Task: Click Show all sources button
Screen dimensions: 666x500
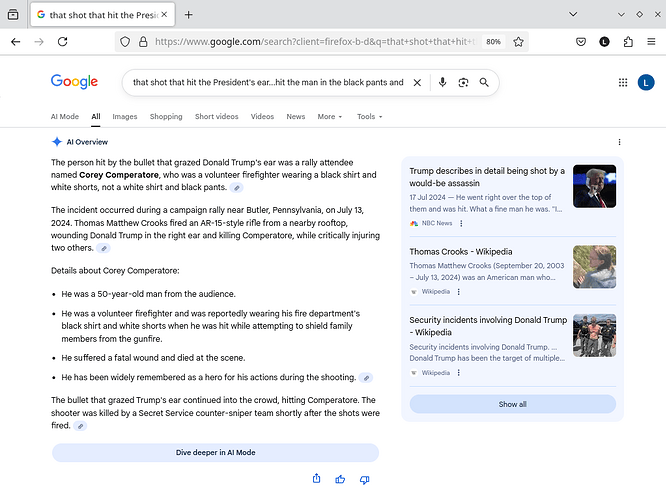Action: 513,404
